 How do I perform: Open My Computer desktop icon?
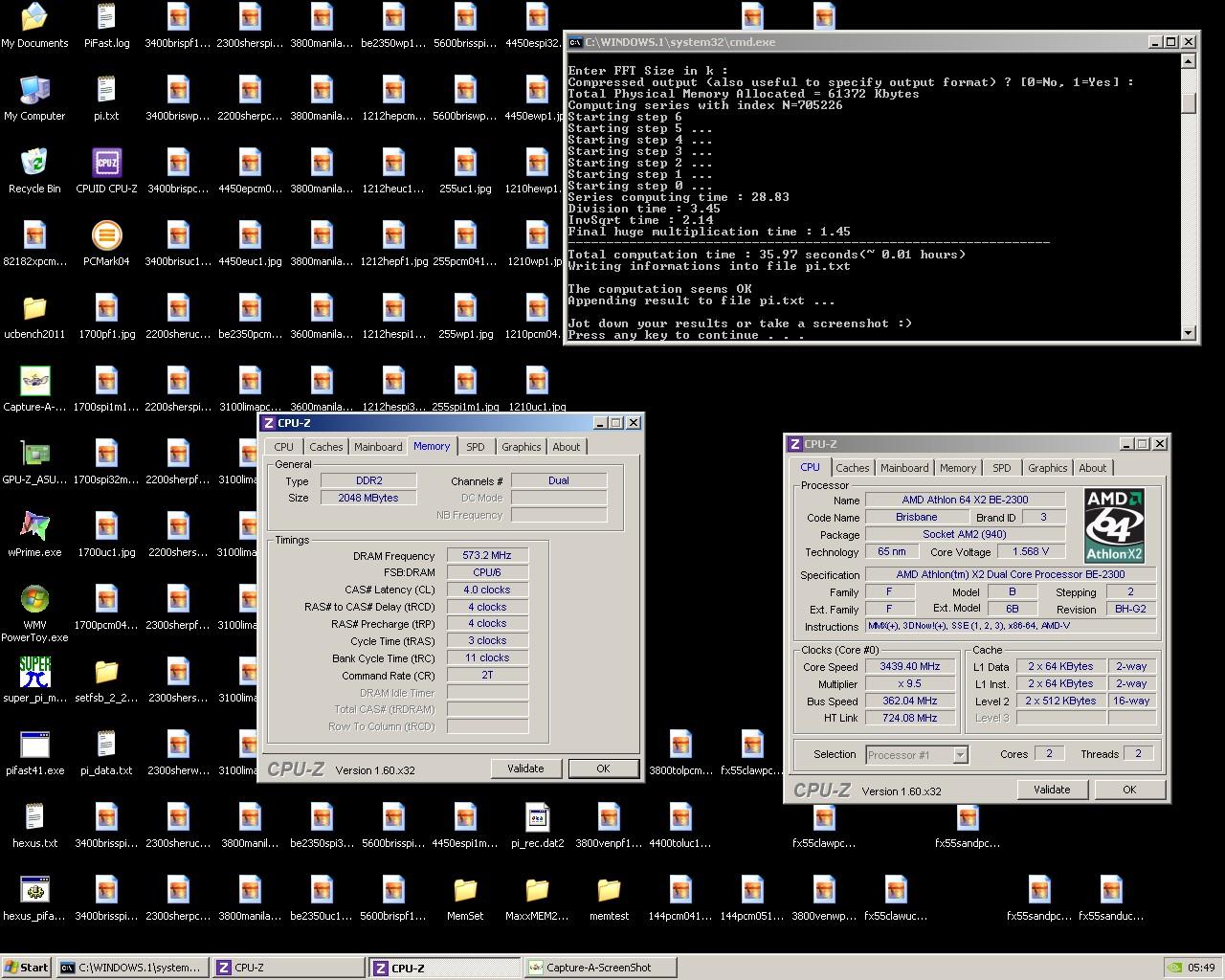pyautogui.click(x=34, y=99)
